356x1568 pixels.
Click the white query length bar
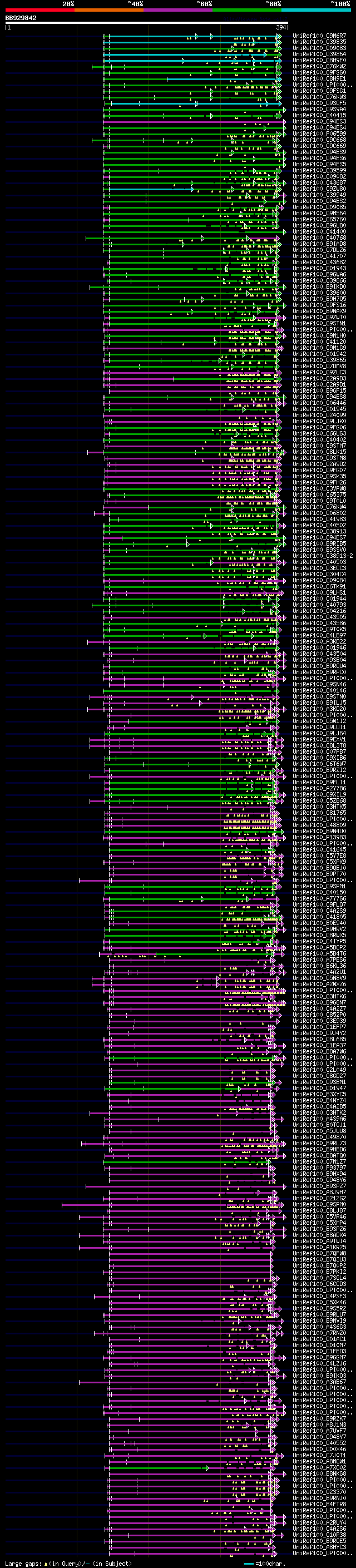[x=147, y=22]
